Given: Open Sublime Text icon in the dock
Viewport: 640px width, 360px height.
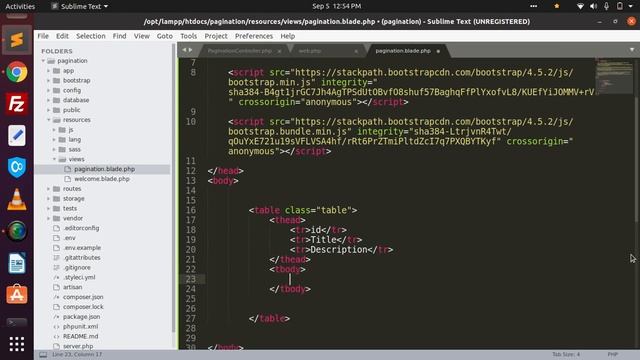Looking at the screenshot, I should pyautogui.click(x=17, y=40).
